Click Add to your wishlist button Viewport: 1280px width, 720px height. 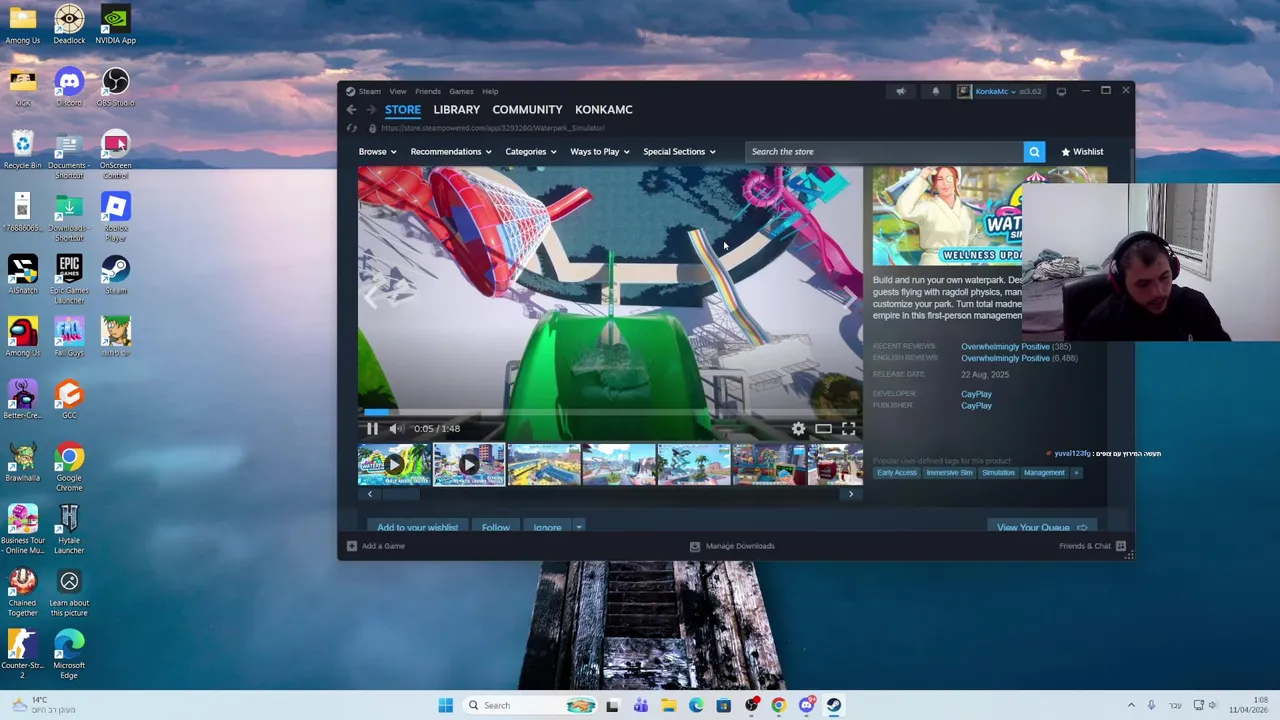click(417, 527)
